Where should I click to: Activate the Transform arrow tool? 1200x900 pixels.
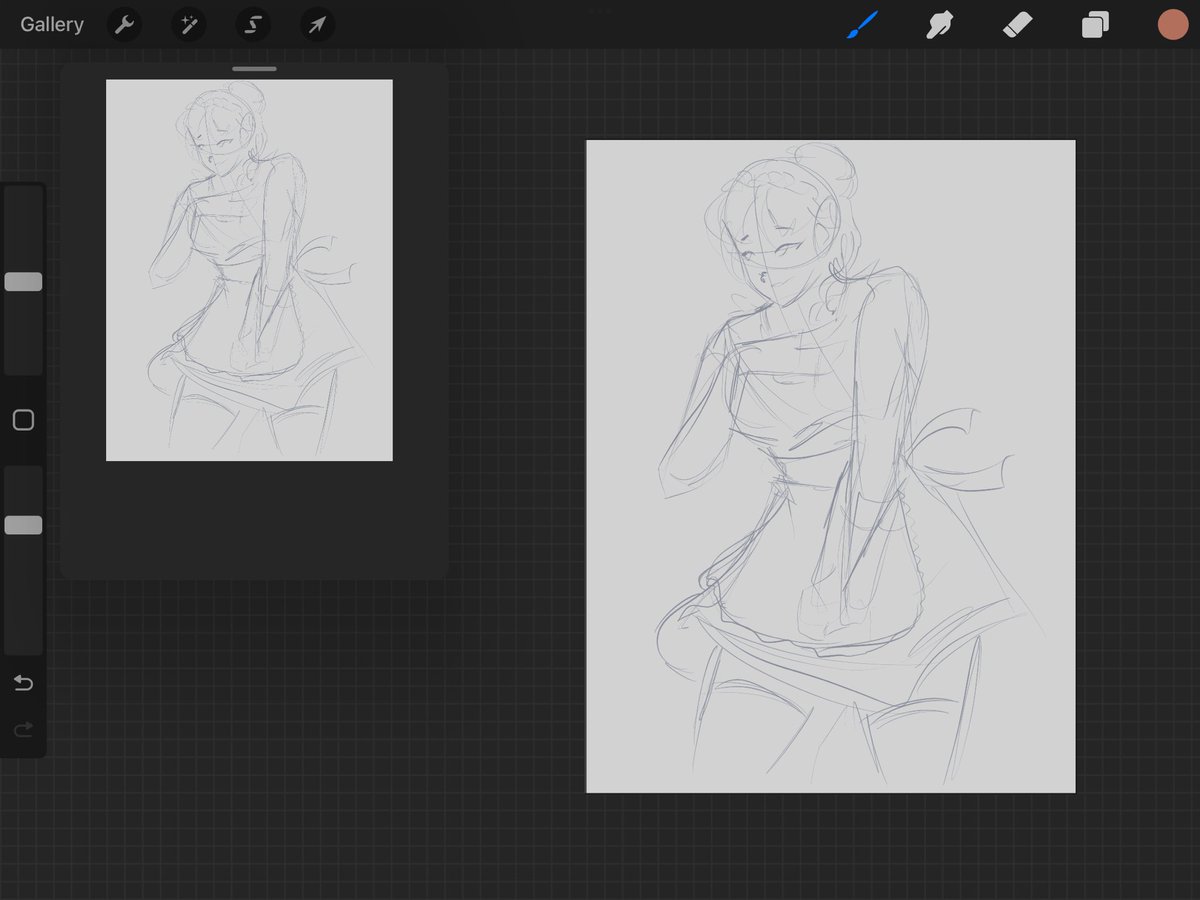point(317,24)
